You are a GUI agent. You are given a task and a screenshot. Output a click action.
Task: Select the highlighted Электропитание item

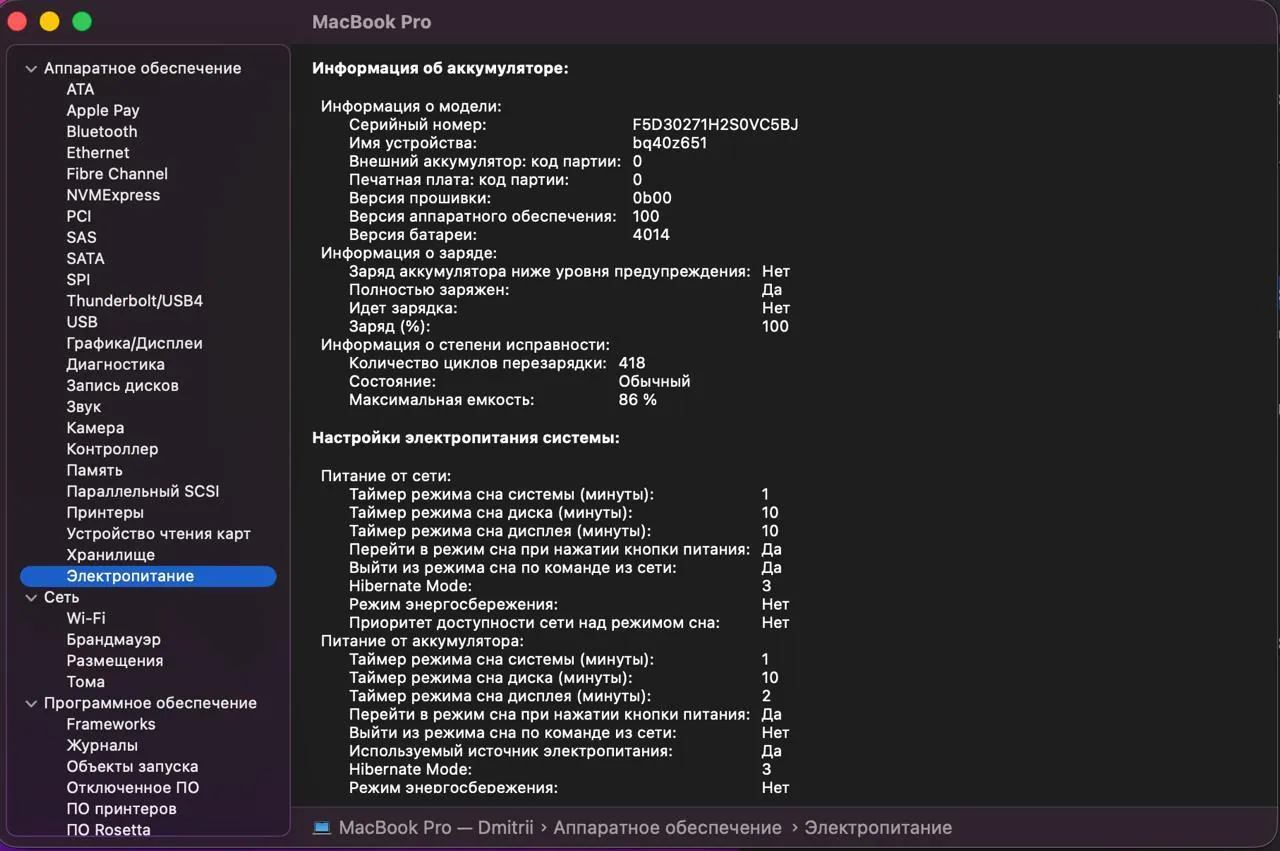(x=148, y=576)
